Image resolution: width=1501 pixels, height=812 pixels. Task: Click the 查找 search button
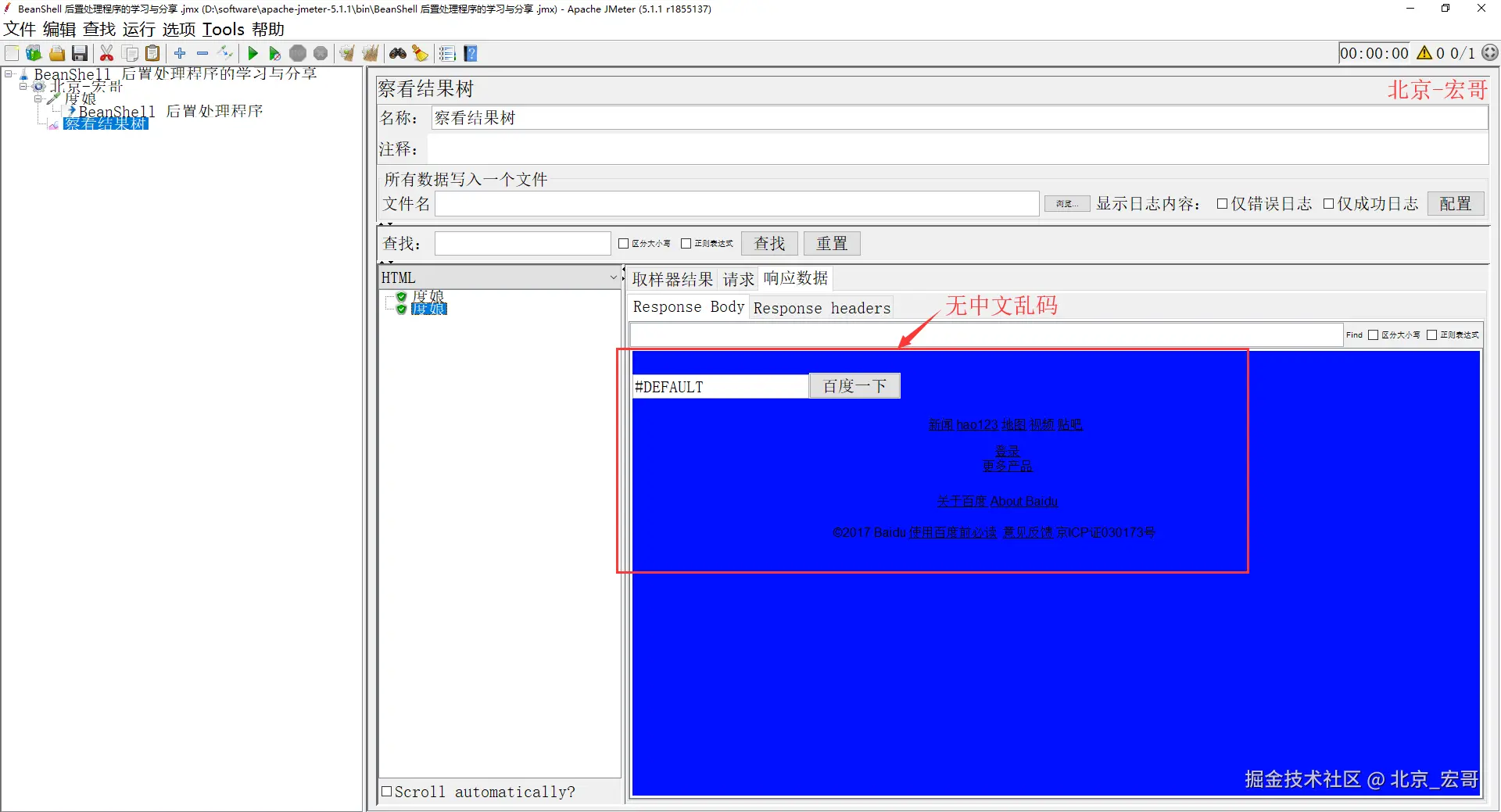tap(769, 244)
